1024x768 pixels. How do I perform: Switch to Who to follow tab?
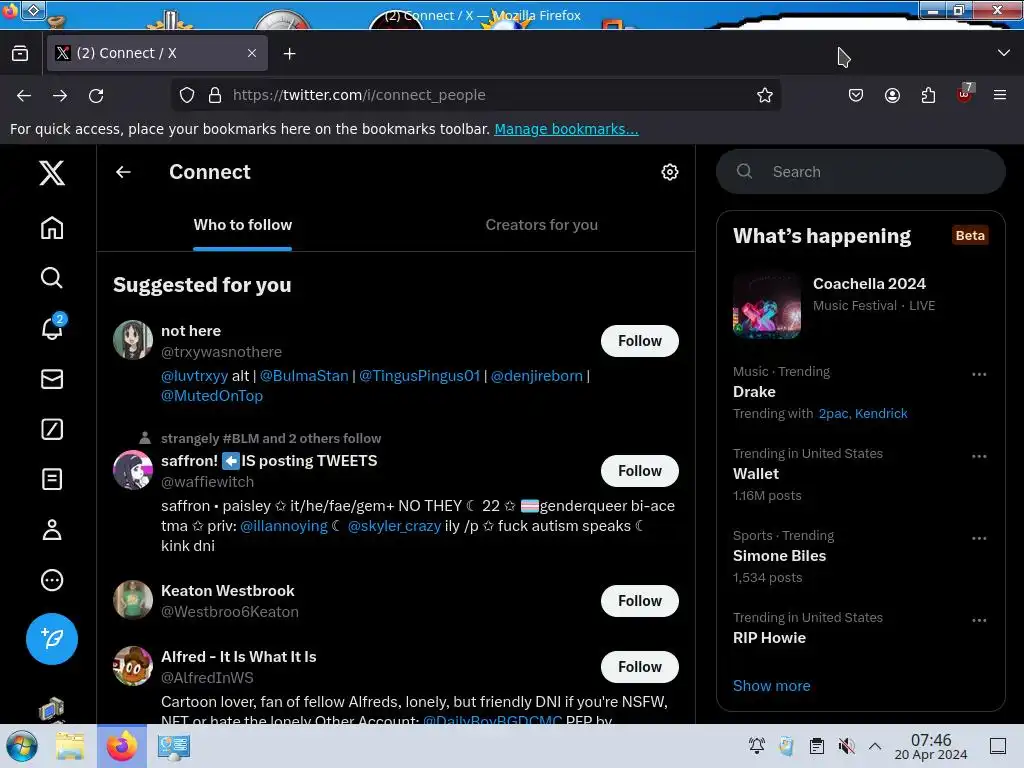(x=242, y=225)
